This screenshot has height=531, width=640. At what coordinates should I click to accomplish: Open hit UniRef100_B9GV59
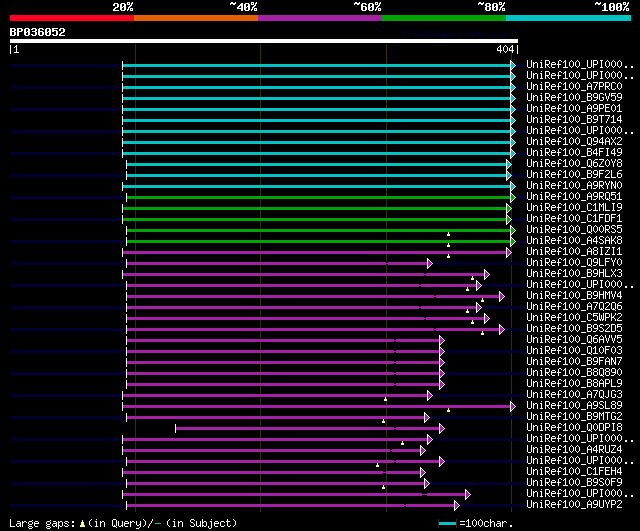574,98
